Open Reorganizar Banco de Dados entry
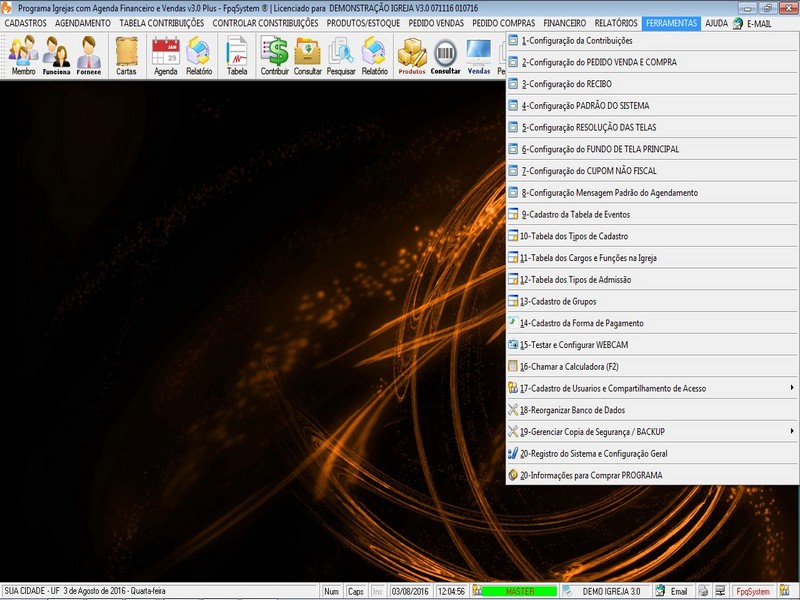 572,410
